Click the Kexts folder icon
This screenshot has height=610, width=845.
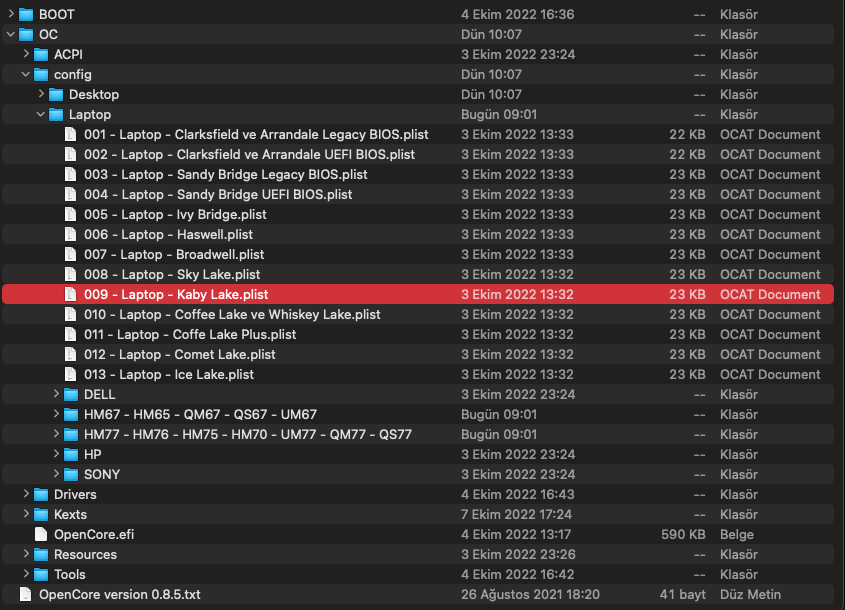41,514
